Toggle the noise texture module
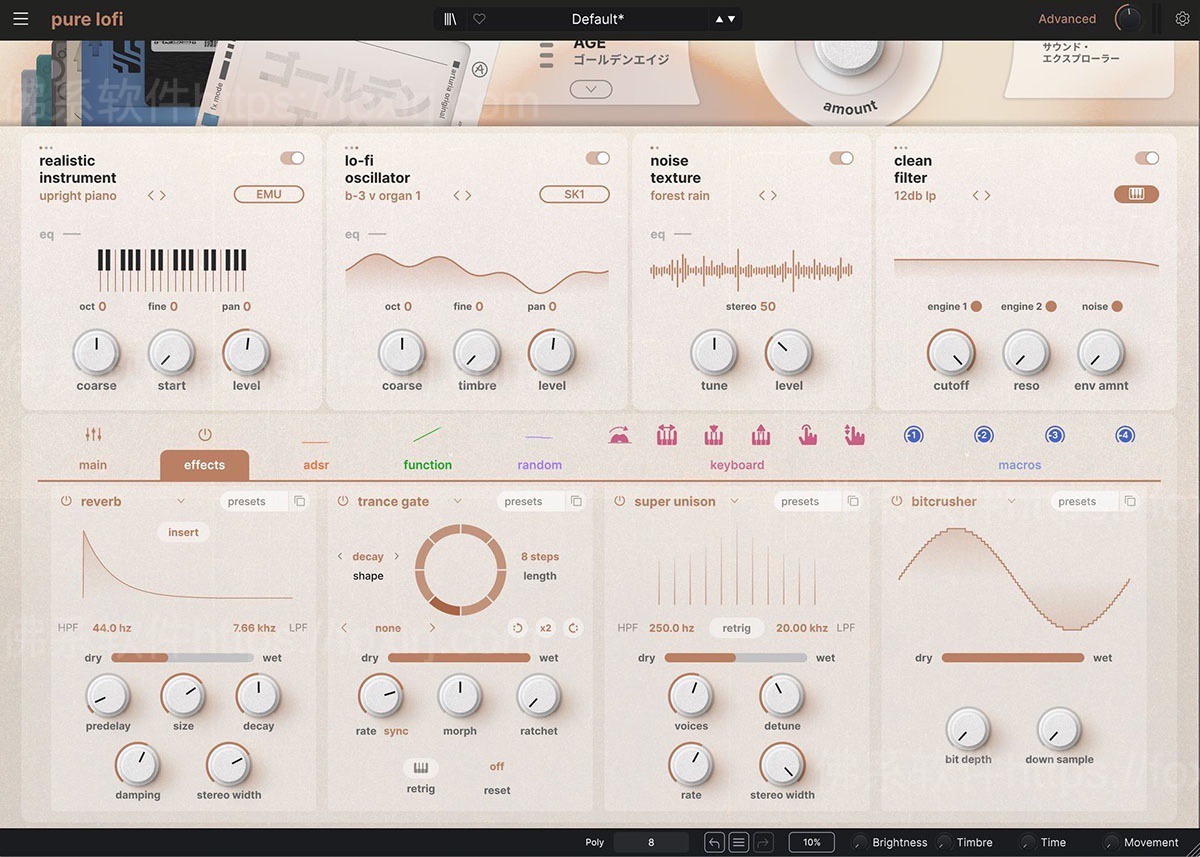Image resolution: width=1200 pixels, height=857 pixels. [842, 157]
